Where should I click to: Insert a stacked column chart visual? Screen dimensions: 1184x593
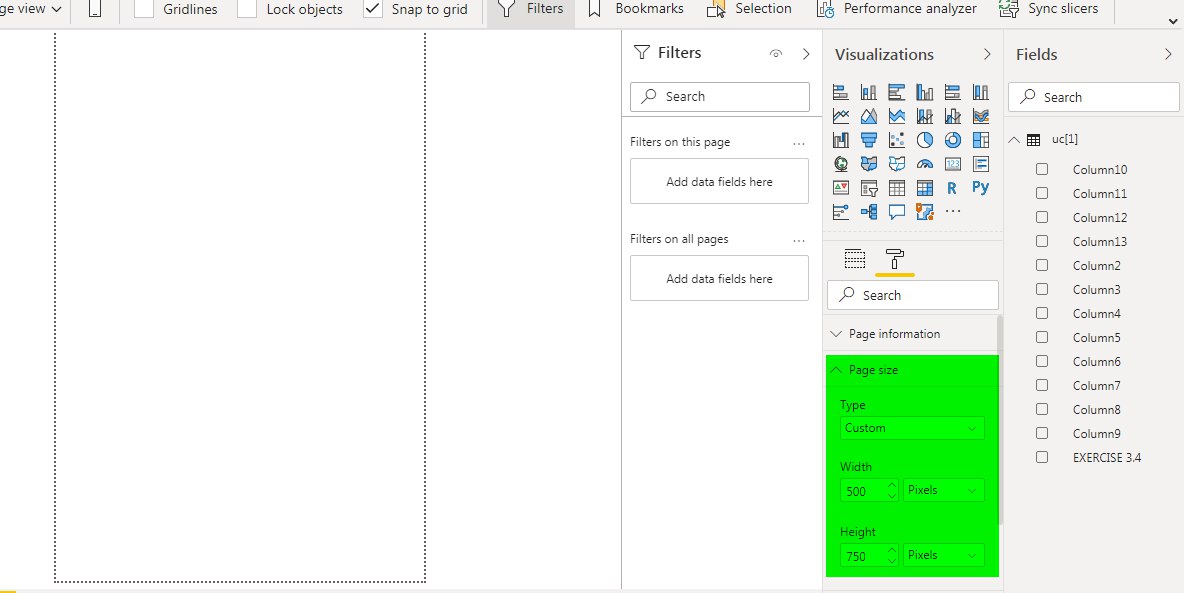(x=868, y=92)
